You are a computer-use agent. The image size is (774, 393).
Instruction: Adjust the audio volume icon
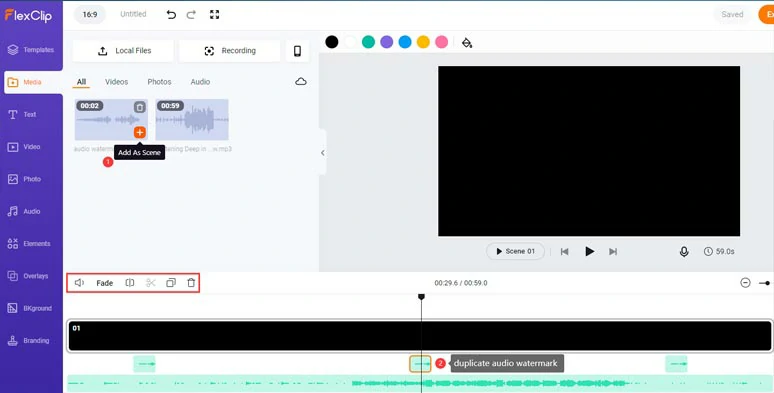79,283
